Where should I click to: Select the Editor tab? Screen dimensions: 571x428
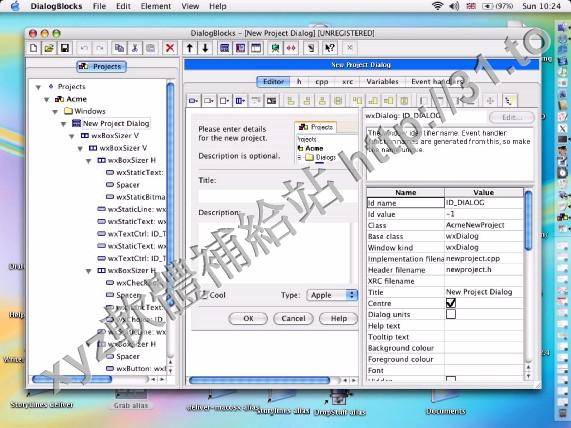pyautogui.click(x=273, y=82)
